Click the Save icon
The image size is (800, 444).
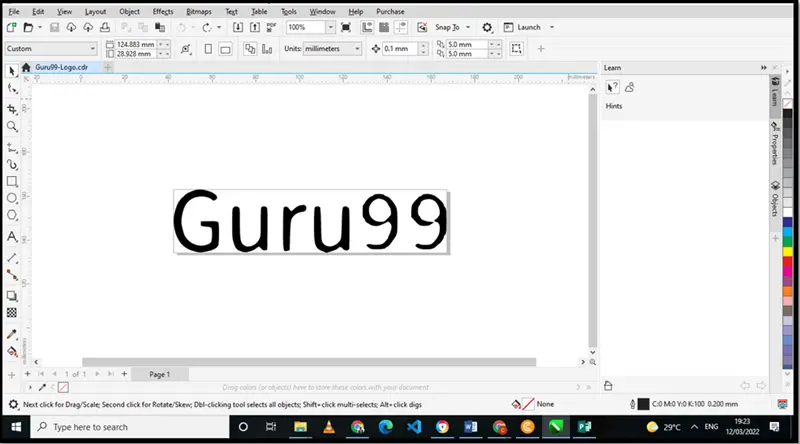[54, 28]
